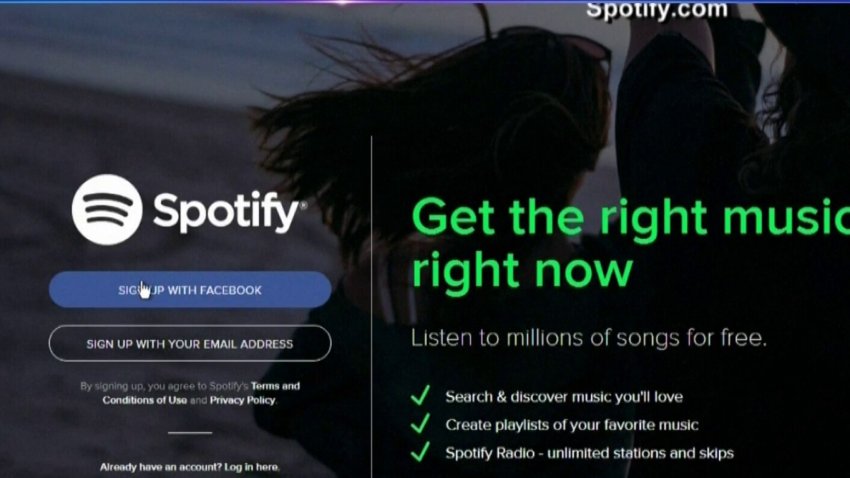Click short divider line above login prompt

pyautogui.click(x=190, y=432)
